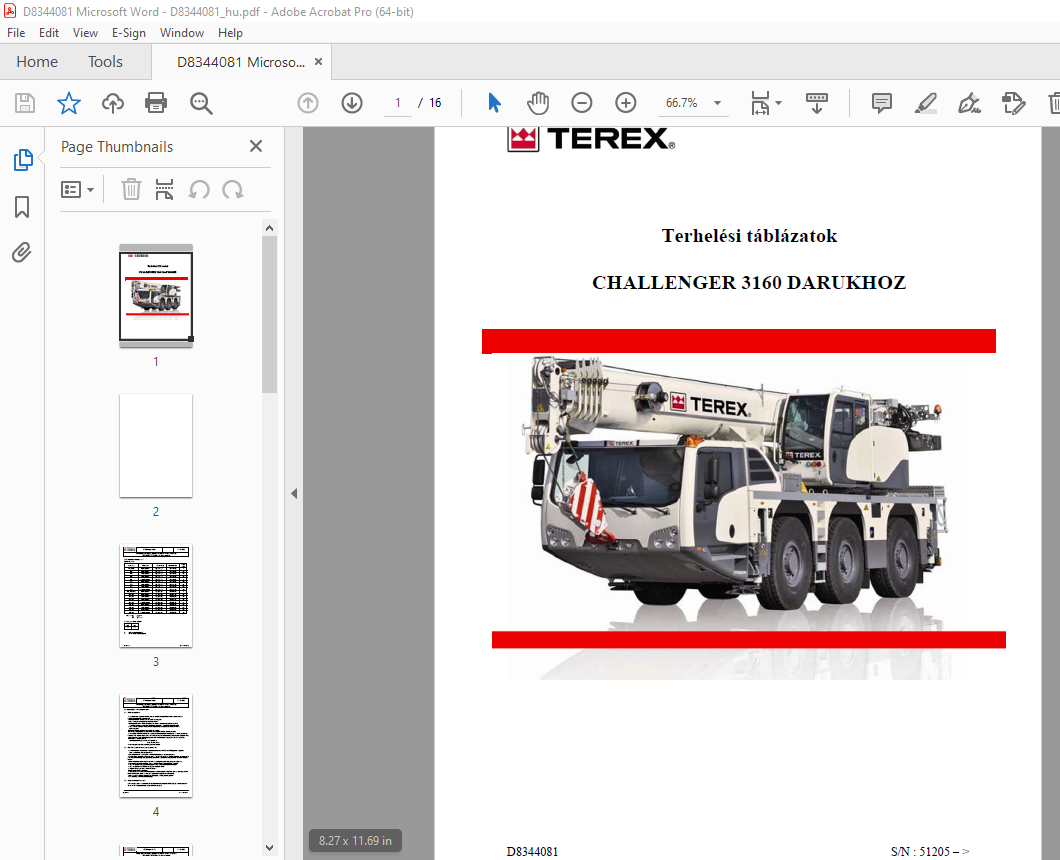This screenshot has width=1060, height=860.
Task: Zoom out with minus button
Action: (x=581, y=103)
